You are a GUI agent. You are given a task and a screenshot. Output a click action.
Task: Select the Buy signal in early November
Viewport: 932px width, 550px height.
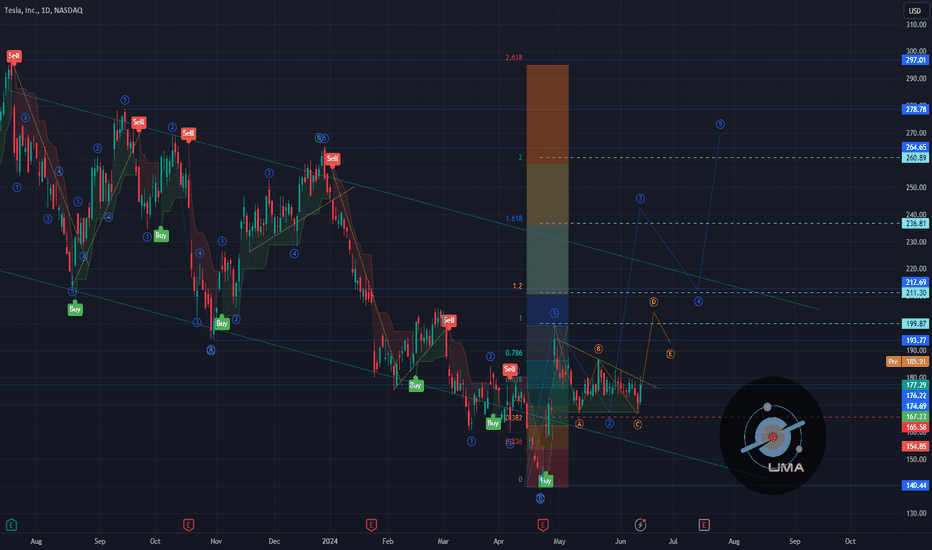coord(222,323)
